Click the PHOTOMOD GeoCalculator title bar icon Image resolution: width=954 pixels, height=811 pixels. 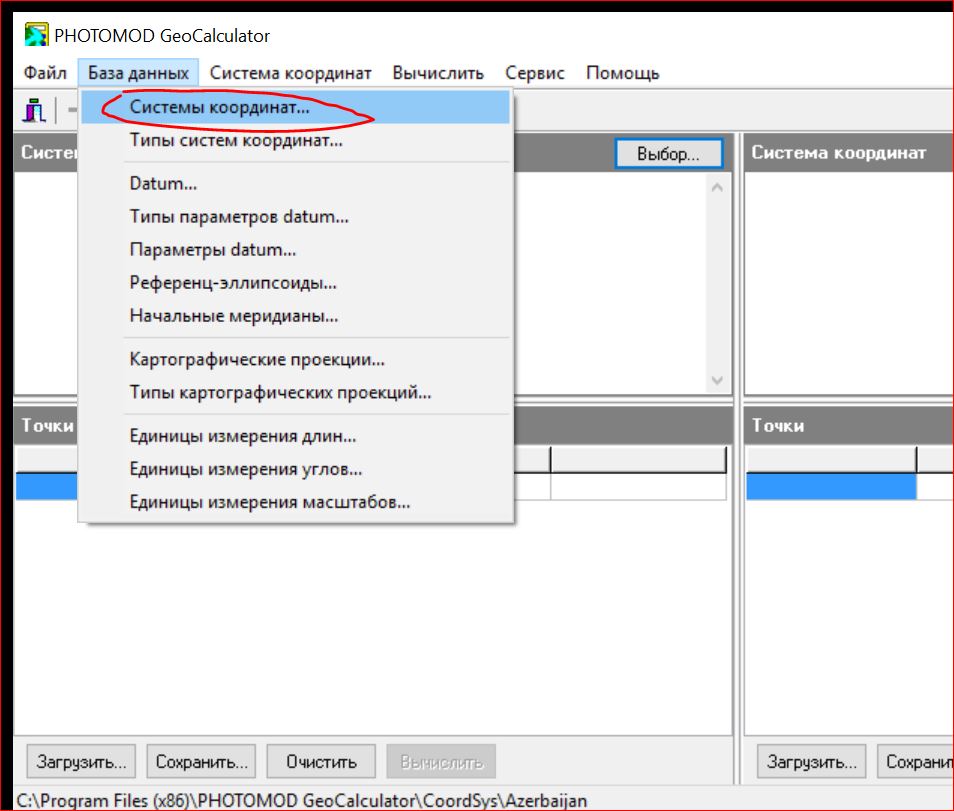tap(36, 33)
